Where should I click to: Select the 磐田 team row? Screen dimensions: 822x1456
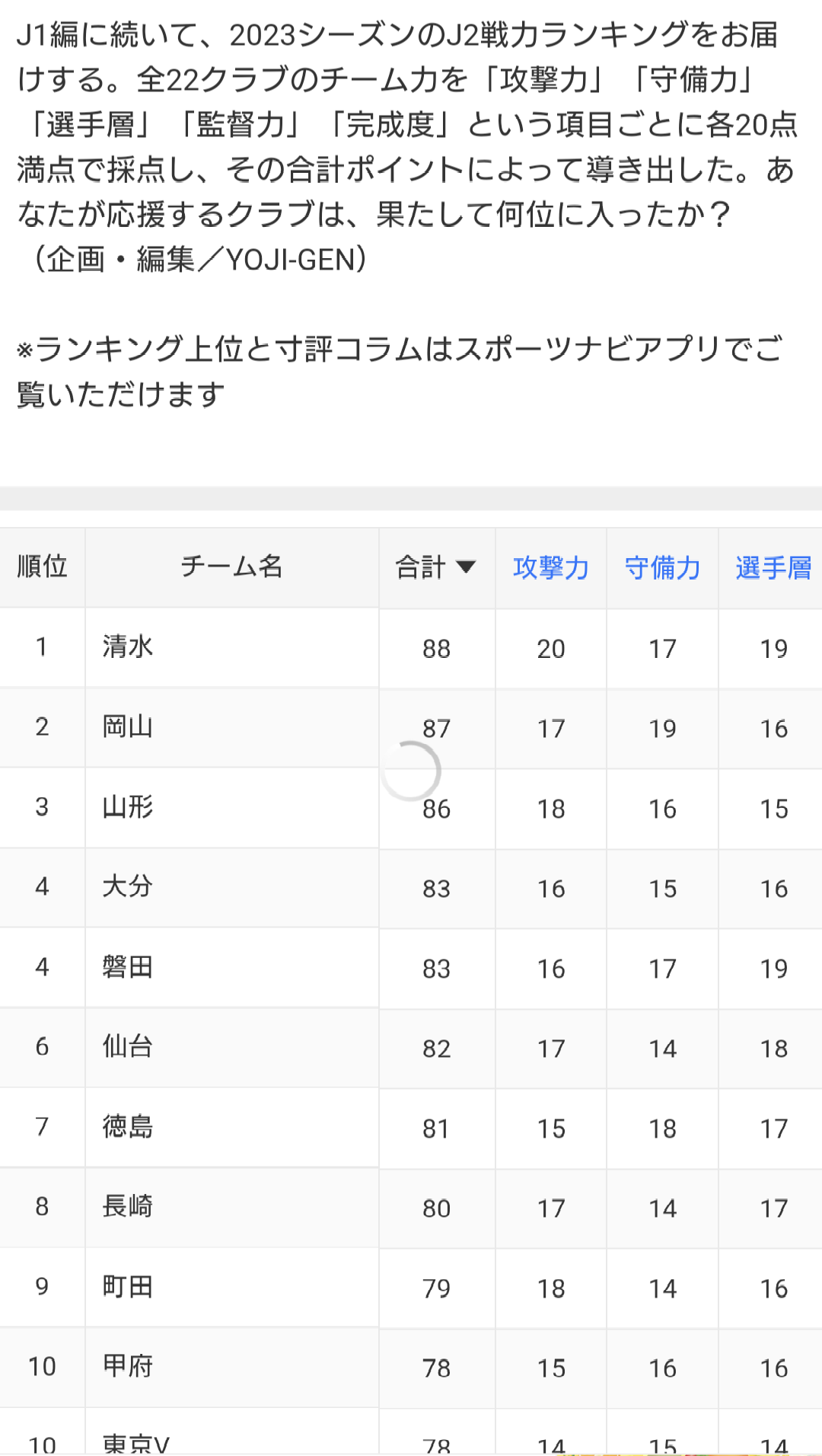point(411,967)
